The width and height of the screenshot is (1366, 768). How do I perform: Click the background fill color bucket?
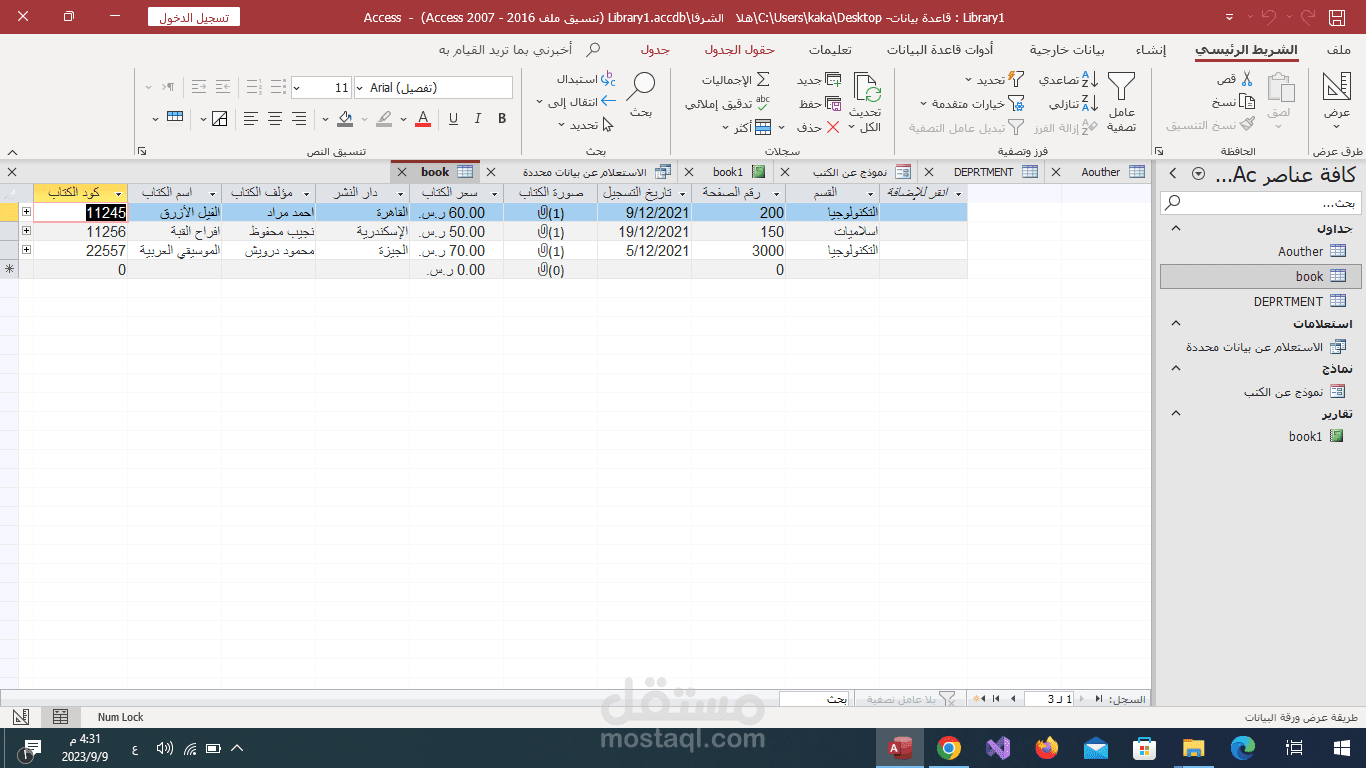click(x=345, y=119)
